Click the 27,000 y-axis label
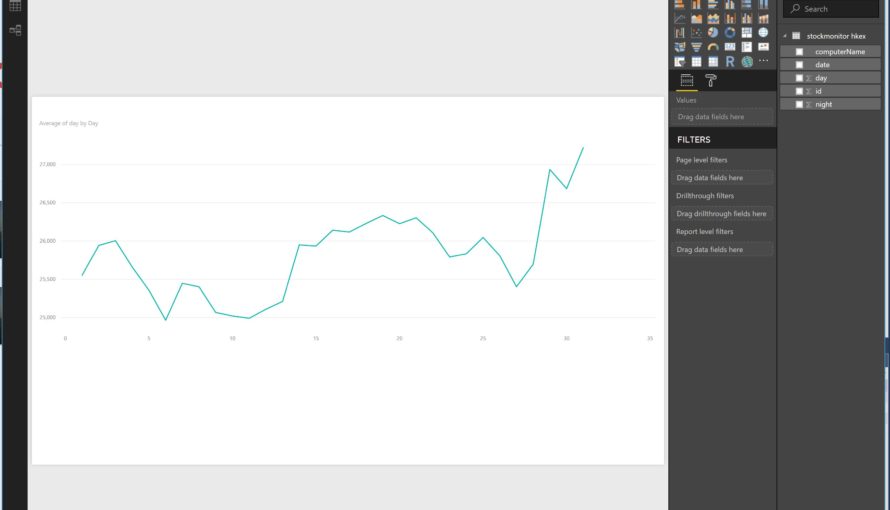This screenshot has width=890, height=510. click(48, 165)
